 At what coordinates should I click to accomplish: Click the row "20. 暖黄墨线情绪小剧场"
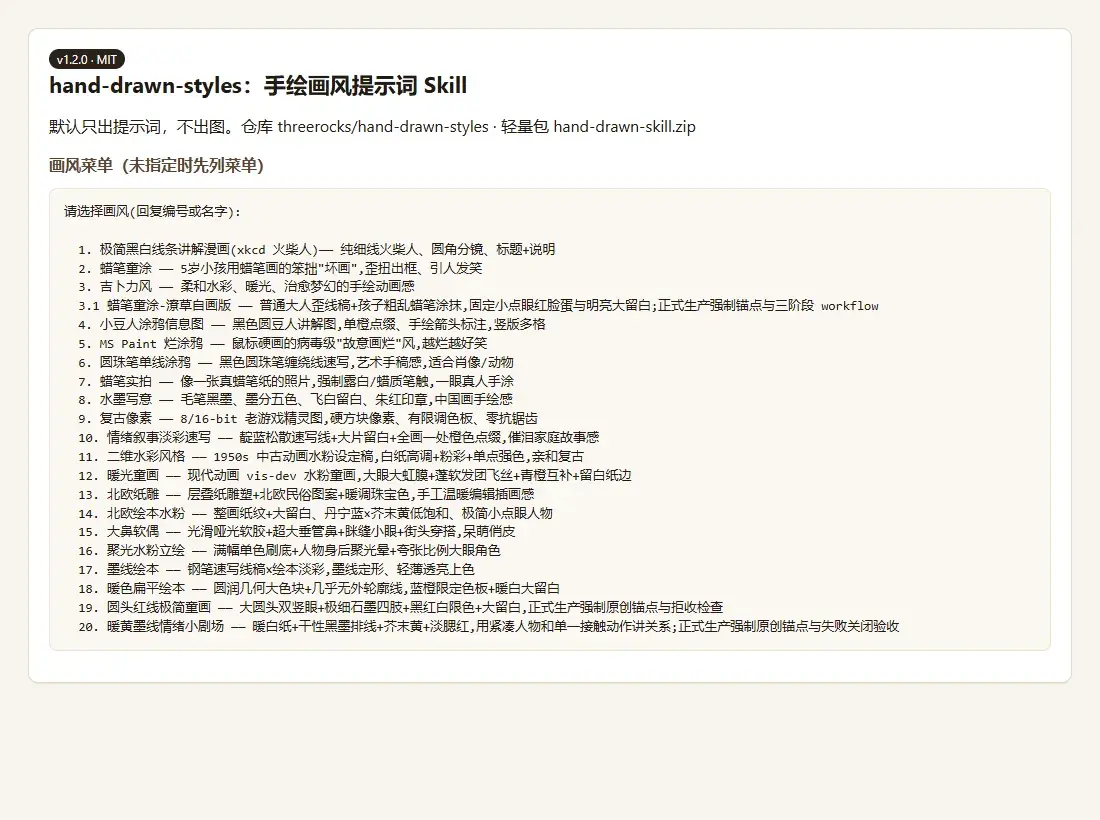tap(489, 626)
